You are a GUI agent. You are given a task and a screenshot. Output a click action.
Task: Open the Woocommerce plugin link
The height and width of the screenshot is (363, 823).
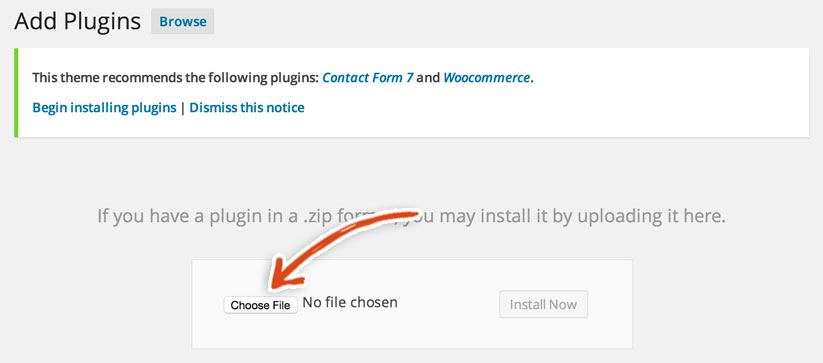pyautogui.click(x=487, y=78)
